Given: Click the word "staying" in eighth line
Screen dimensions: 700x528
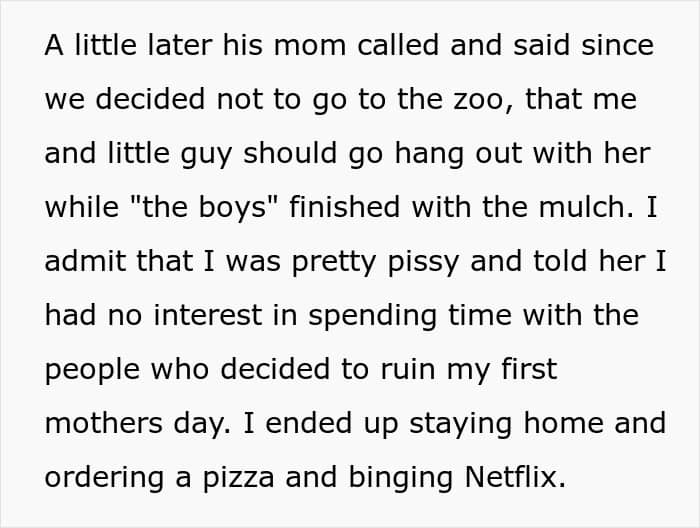Looking at the screenshot, I should click(x=460, y=424).
